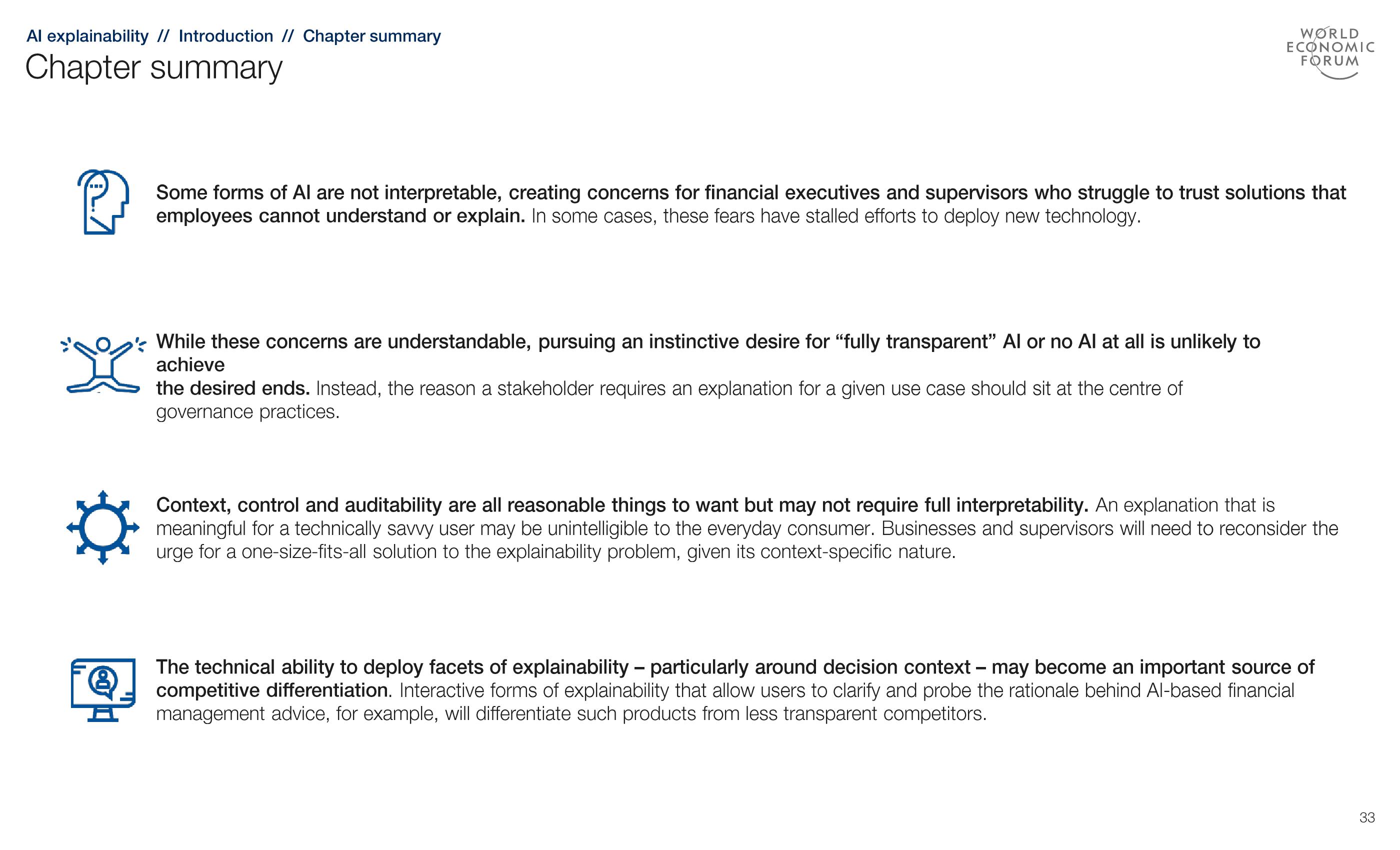Click the monitor with user chat icon
The height and width of the screenshot is (850, 1400).
pyautogui.click(x=103, y=690)
